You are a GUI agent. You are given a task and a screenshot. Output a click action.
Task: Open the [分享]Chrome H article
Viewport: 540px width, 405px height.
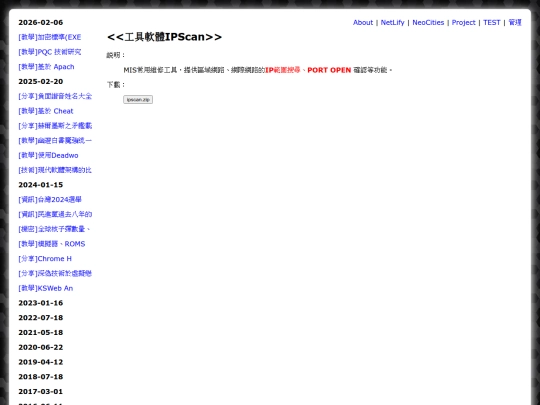pos(45,259)
